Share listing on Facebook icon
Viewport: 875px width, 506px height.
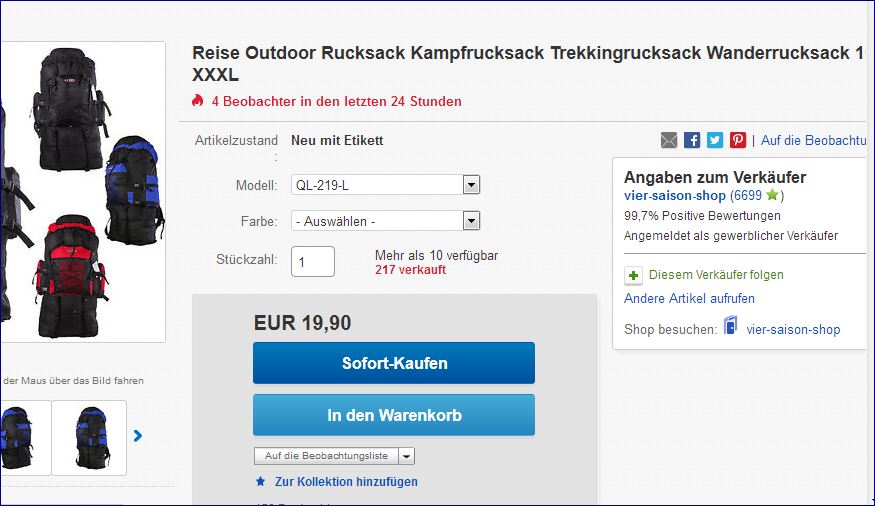[x=692, y=140]
